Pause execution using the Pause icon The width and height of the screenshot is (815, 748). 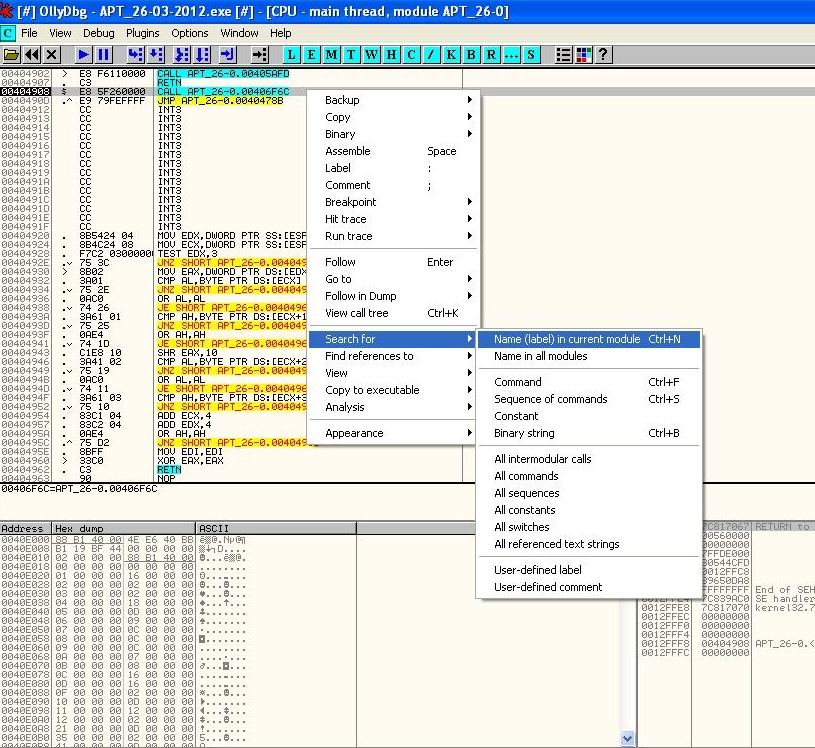[104, 54]
